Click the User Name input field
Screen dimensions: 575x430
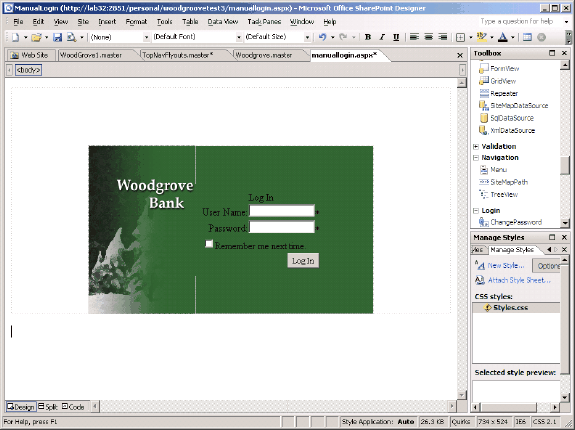pyautogui.click(x=282, y=211)
